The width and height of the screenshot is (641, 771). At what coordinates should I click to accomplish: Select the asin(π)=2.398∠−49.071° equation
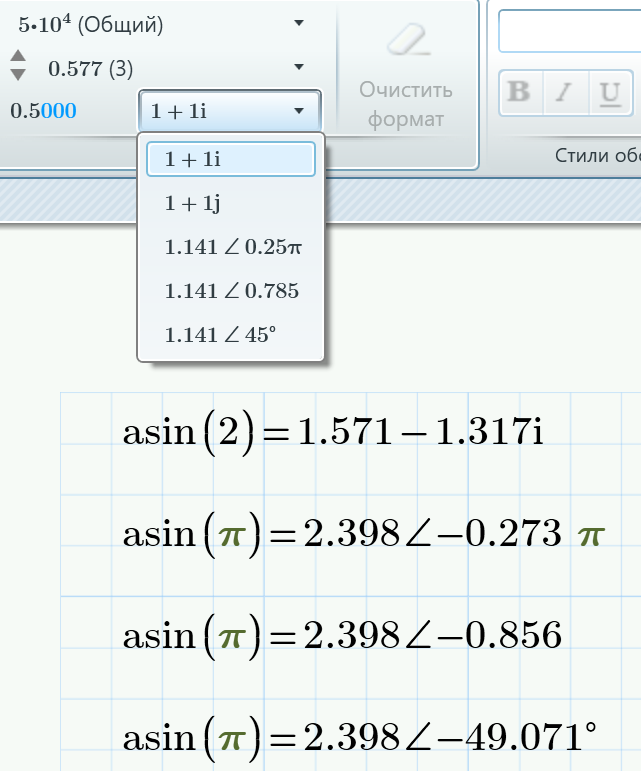pyautogui.click(x=360, y=738)
